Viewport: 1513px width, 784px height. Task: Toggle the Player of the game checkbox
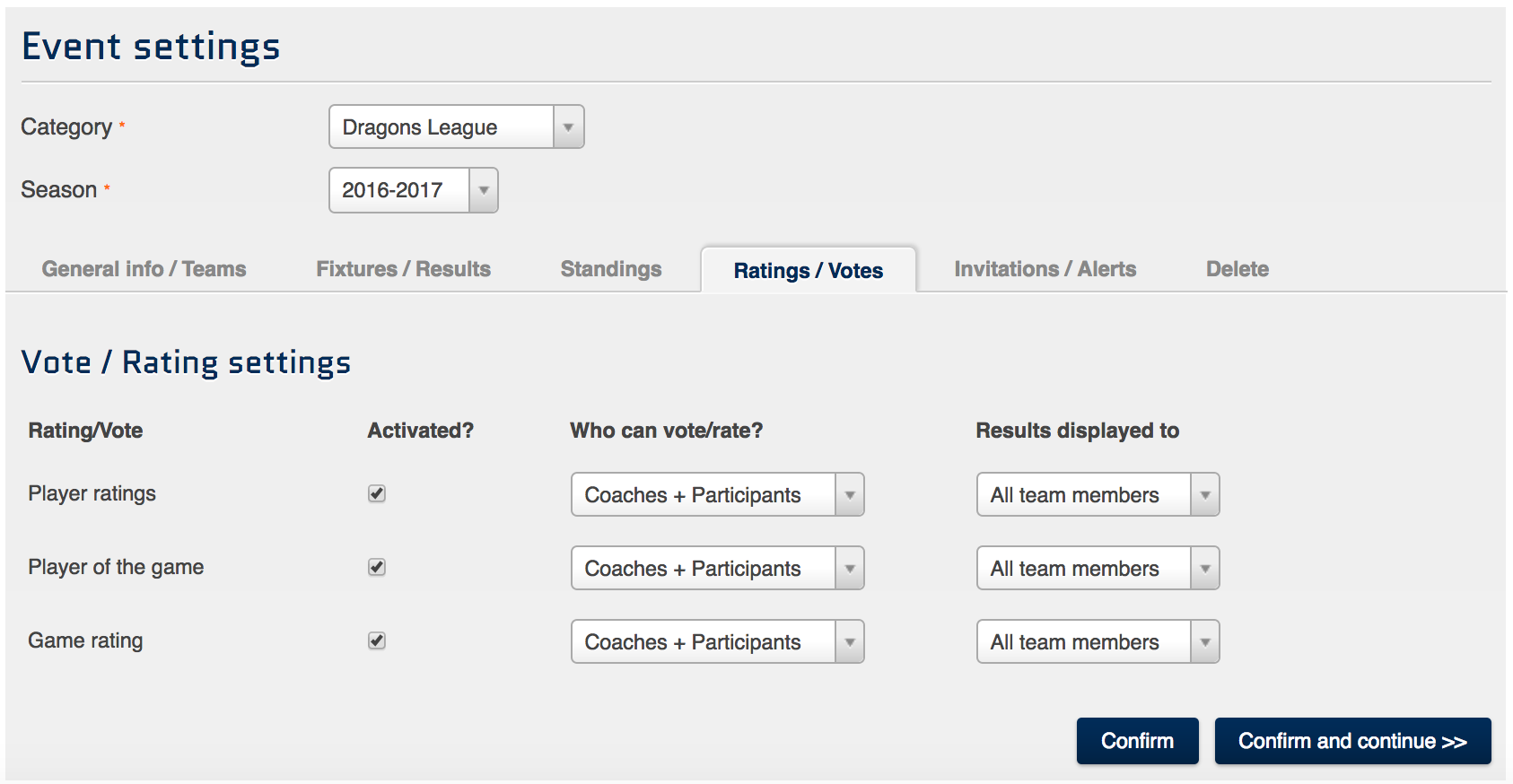pos(377,568)
